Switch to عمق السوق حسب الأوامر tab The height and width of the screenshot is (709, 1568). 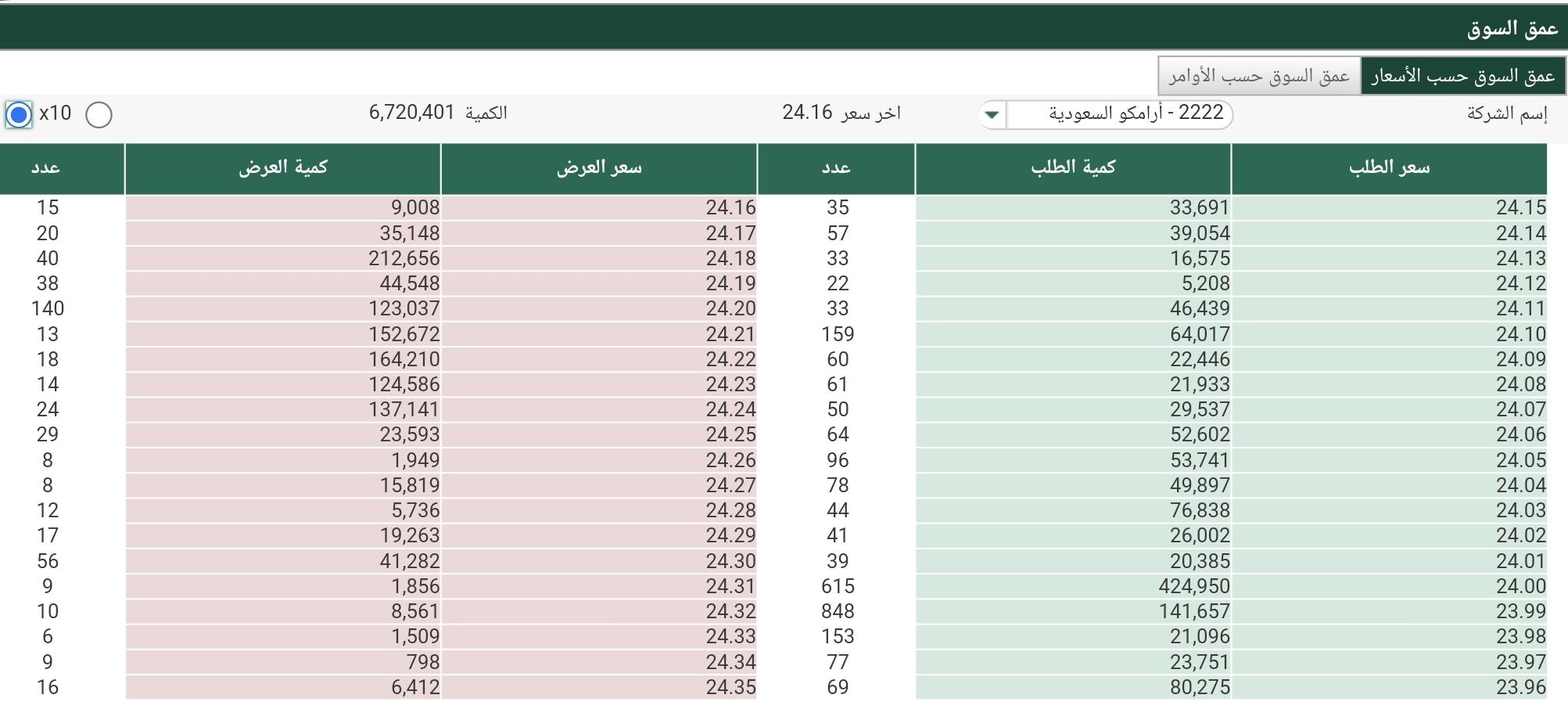[1259, 76]
